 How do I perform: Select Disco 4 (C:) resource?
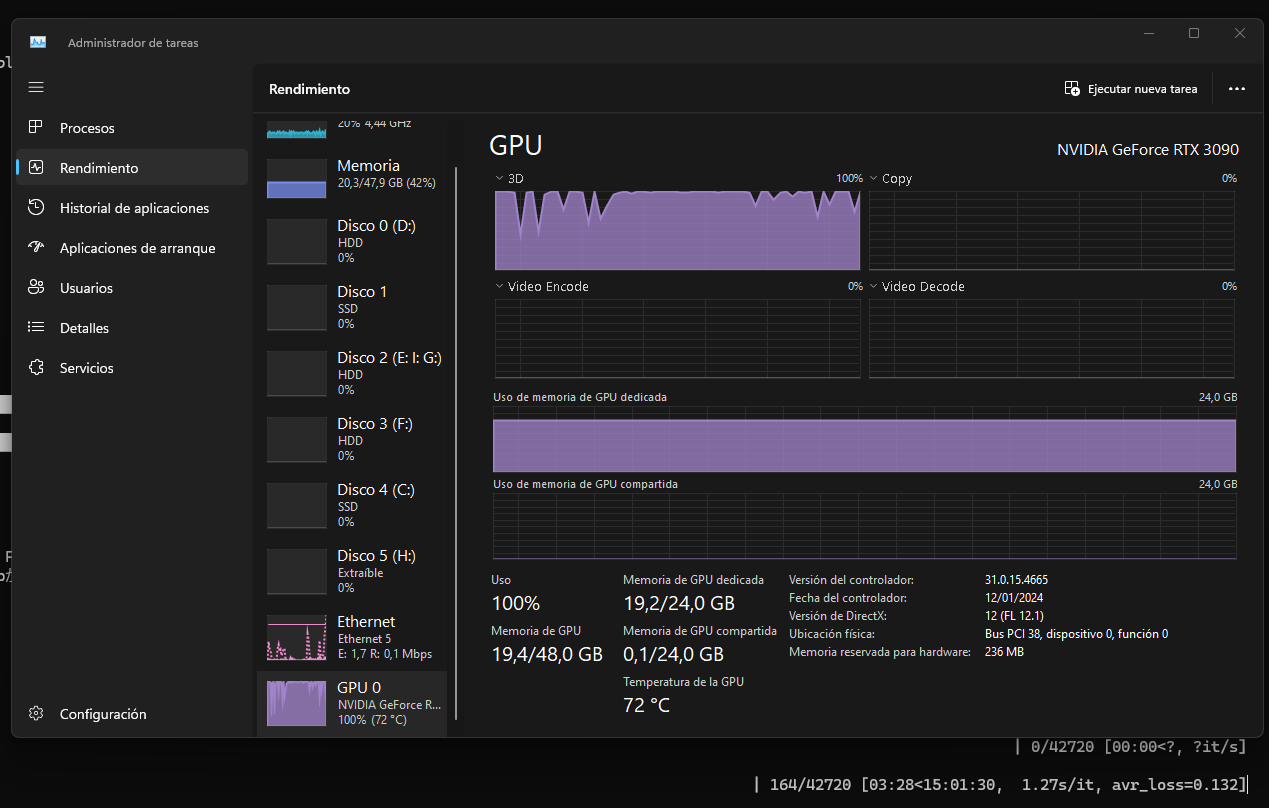pos(352,505)
